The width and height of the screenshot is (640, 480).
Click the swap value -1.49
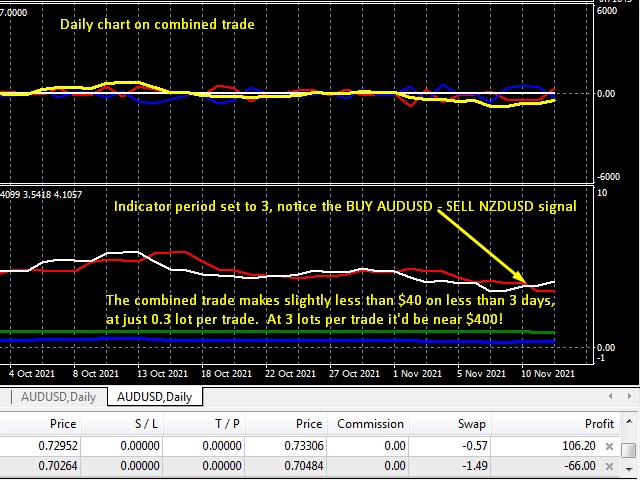click(x=475, y=466)
